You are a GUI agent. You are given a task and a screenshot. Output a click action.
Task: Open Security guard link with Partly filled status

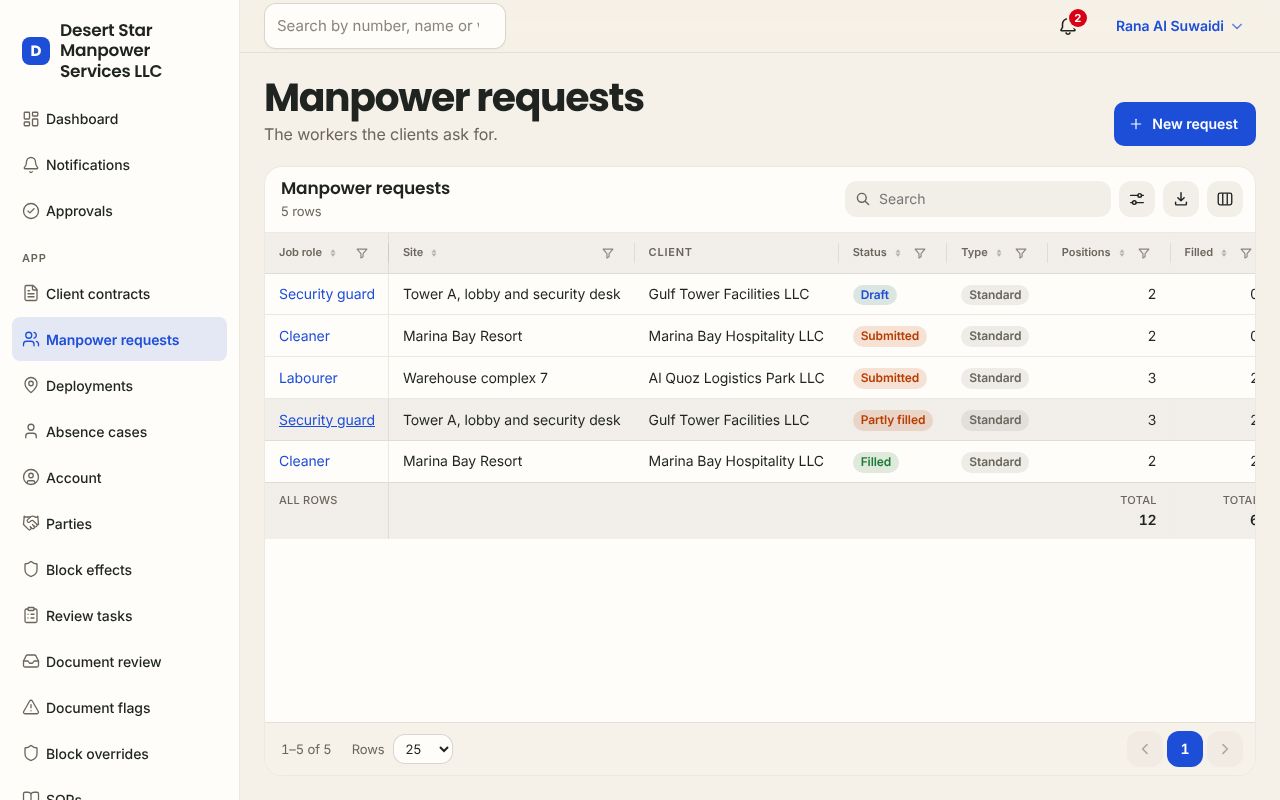[327, 420]
